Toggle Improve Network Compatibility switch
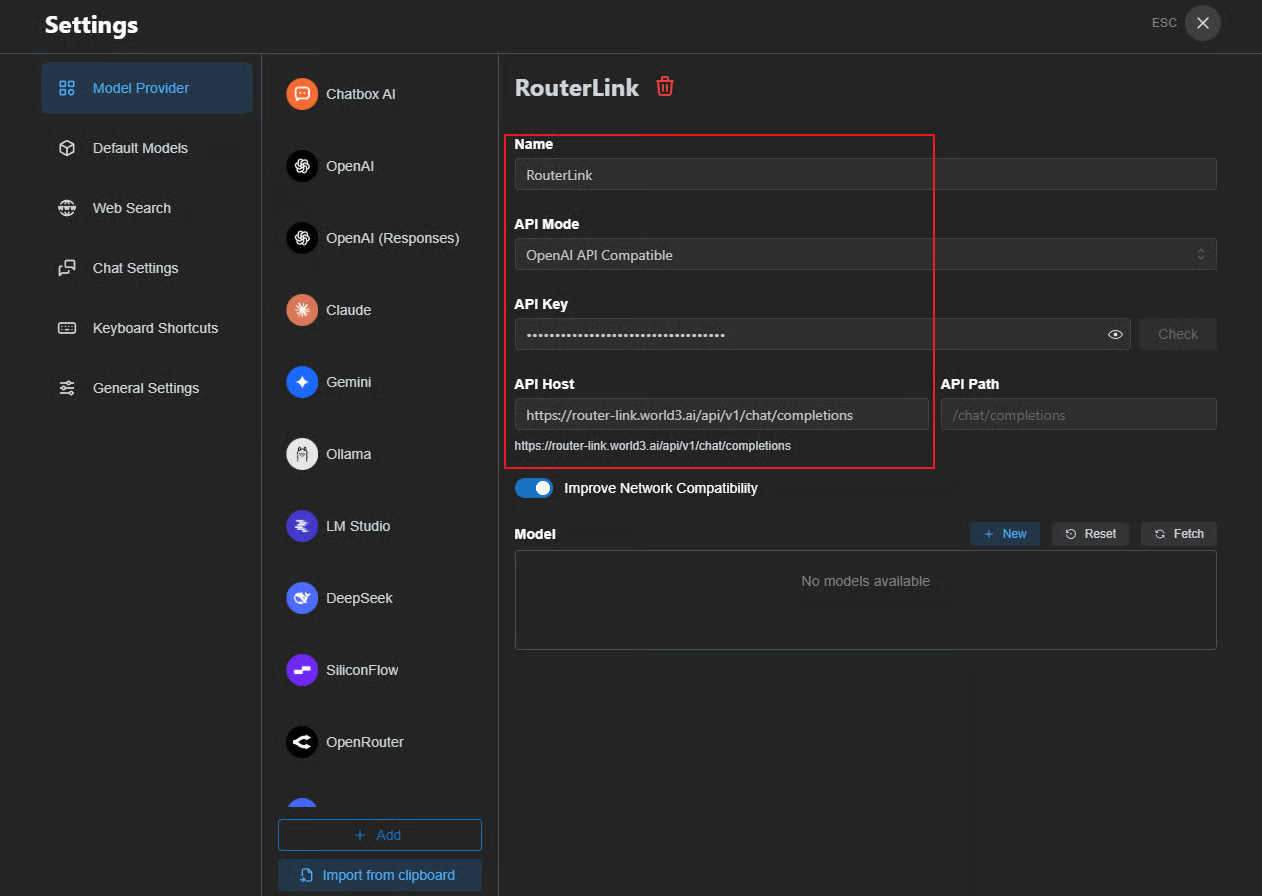The image size is (1262, 896). coord(534,488)
